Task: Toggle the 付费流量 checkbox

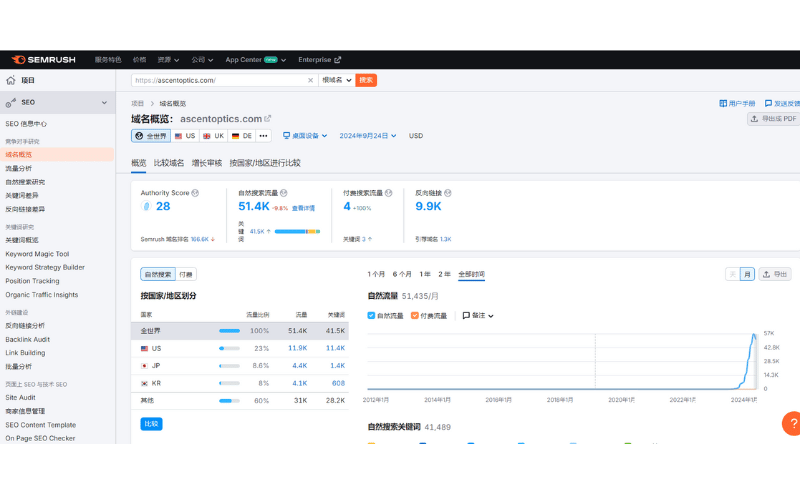Action: [414, 316]
